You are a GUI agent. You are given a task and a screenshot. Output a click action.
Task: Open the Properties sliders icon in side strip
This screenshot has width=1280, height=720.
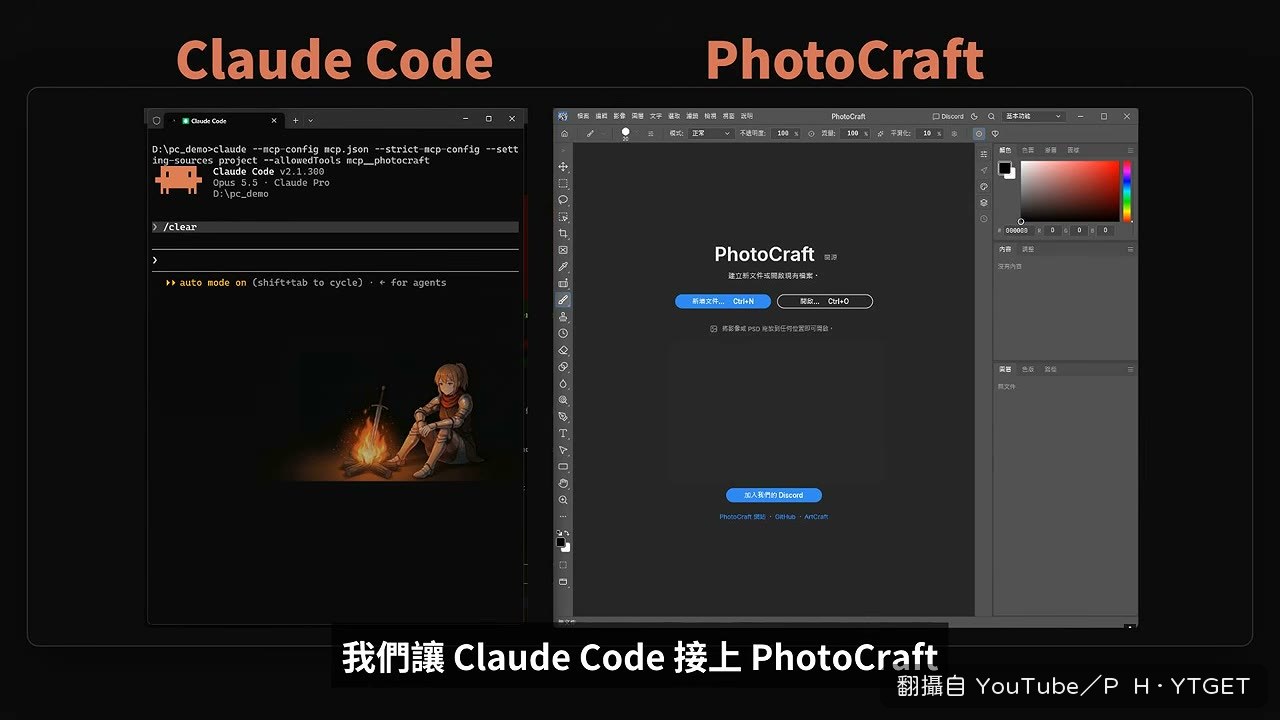pyautogui.click(x=984, y=153)
